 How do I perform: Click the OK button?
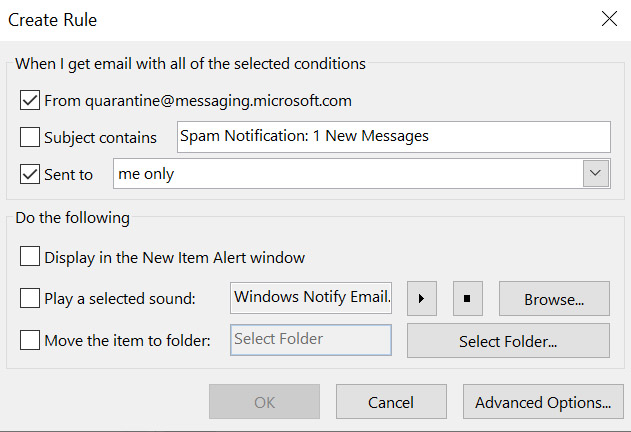point(264,401)
